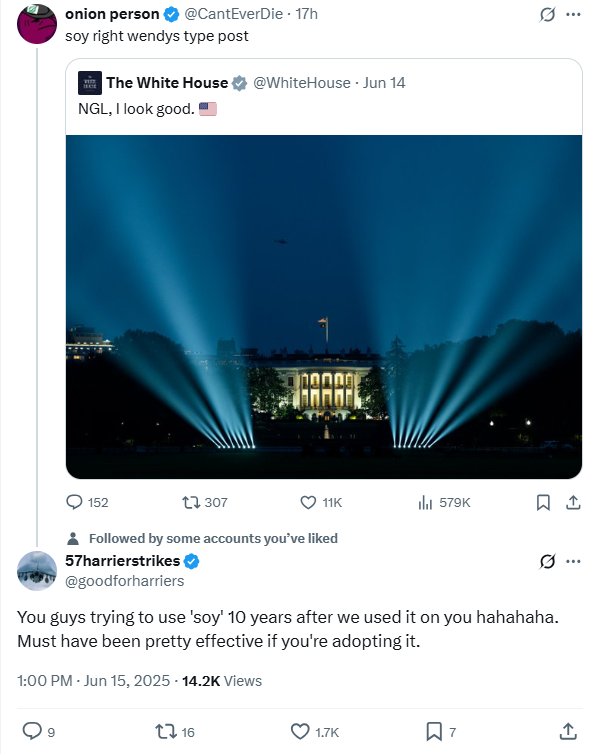Click Grok icon on 57harrierstrikes' post
Image resolution: width=597 pixels, height=754 pixels.
[547, 561]
